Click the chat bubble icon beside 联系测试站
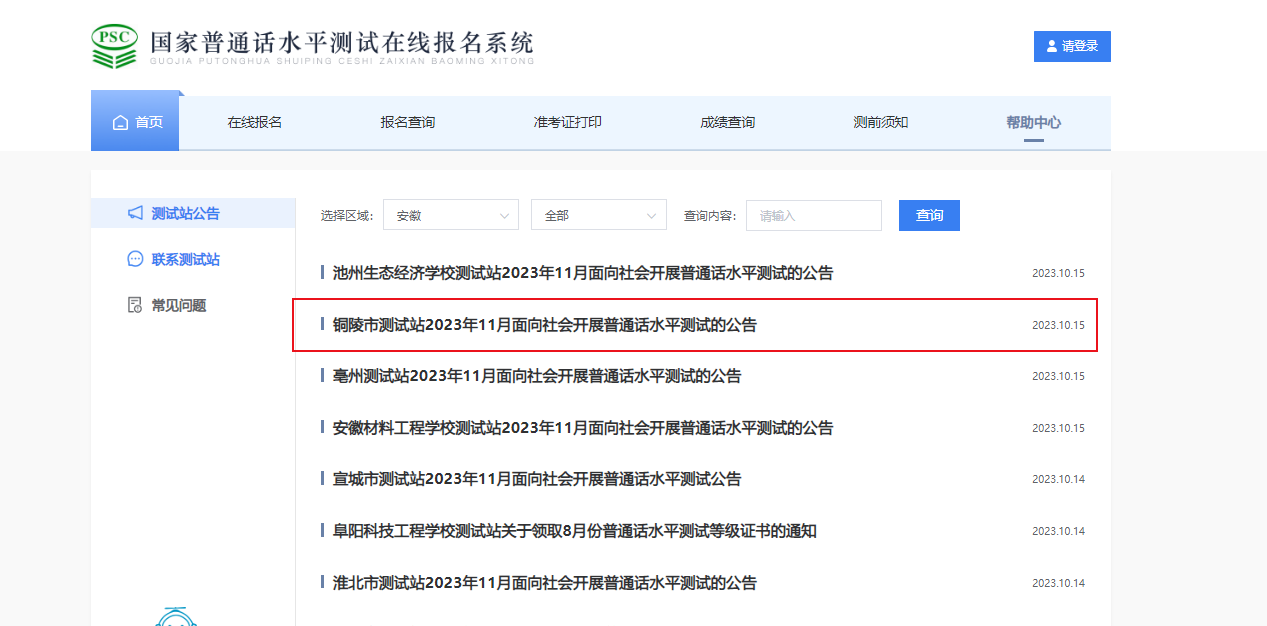Viewport: 1267px width, 626px height. [135, 259]
